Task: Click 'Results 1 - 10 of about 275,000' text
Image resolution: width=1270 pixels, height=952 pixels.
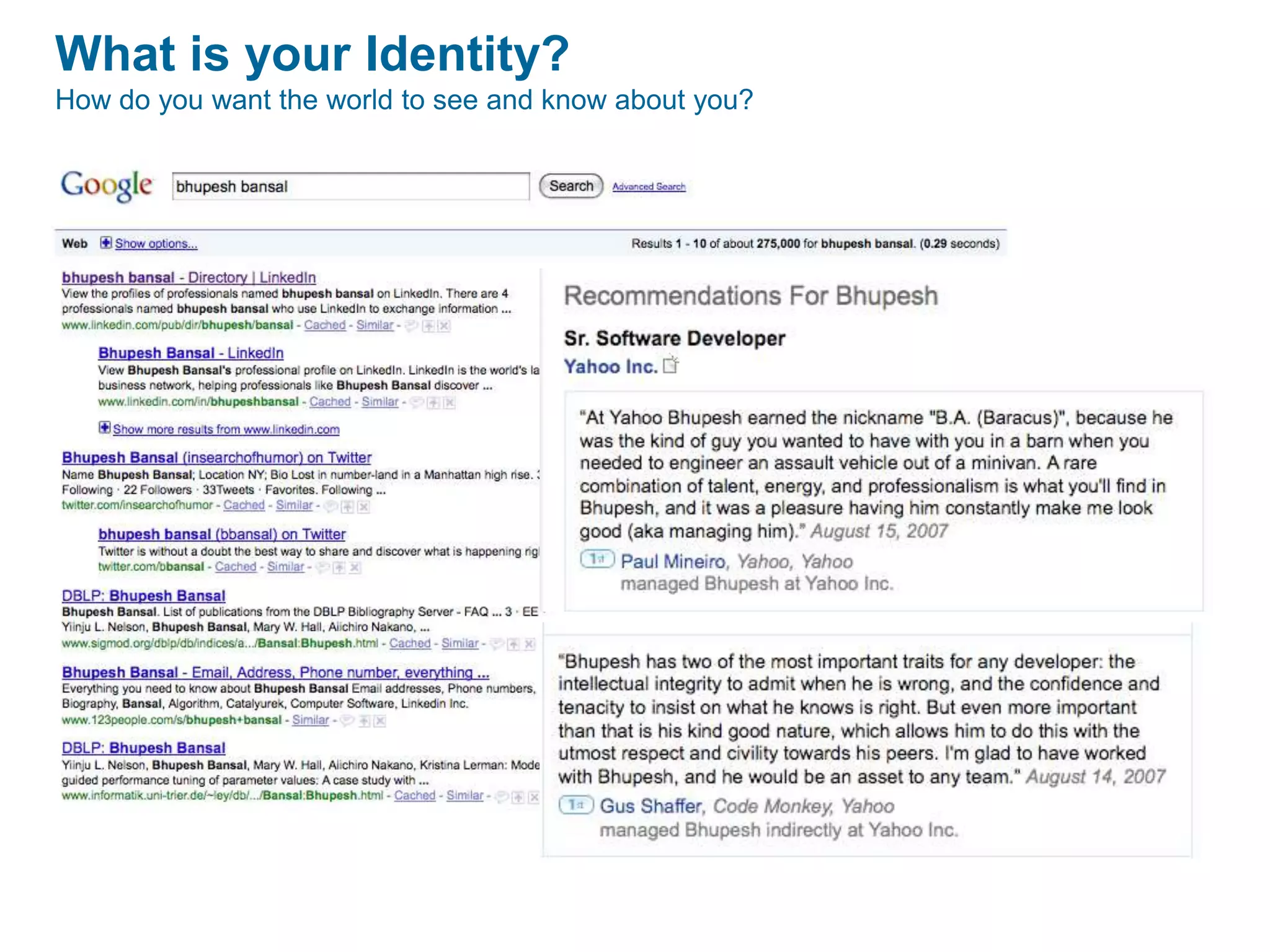Action: (x=716, y=244)
